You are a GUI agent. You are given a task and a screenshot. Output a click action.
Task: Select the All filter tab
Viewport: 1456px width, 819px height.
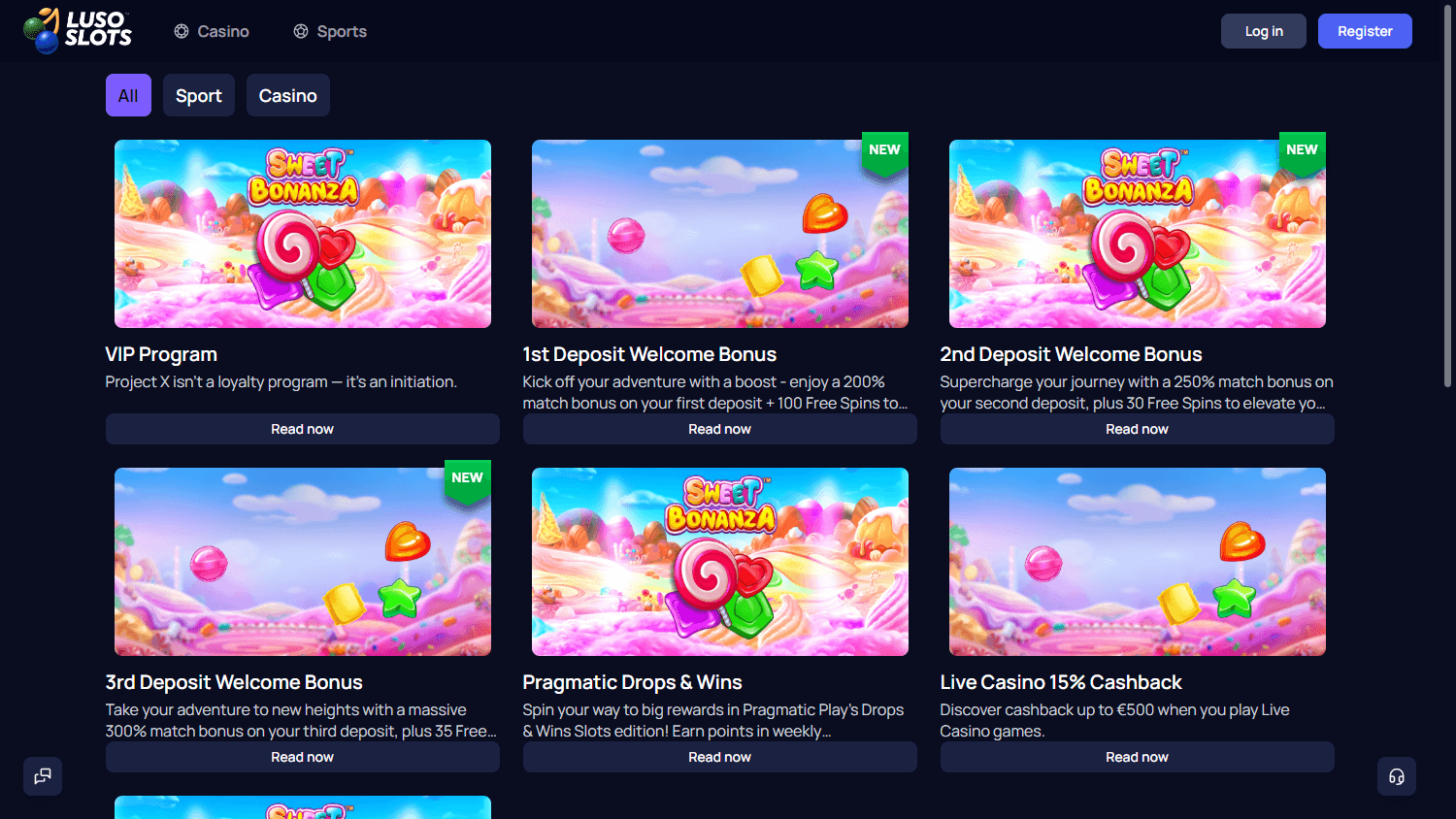point(128,95)
